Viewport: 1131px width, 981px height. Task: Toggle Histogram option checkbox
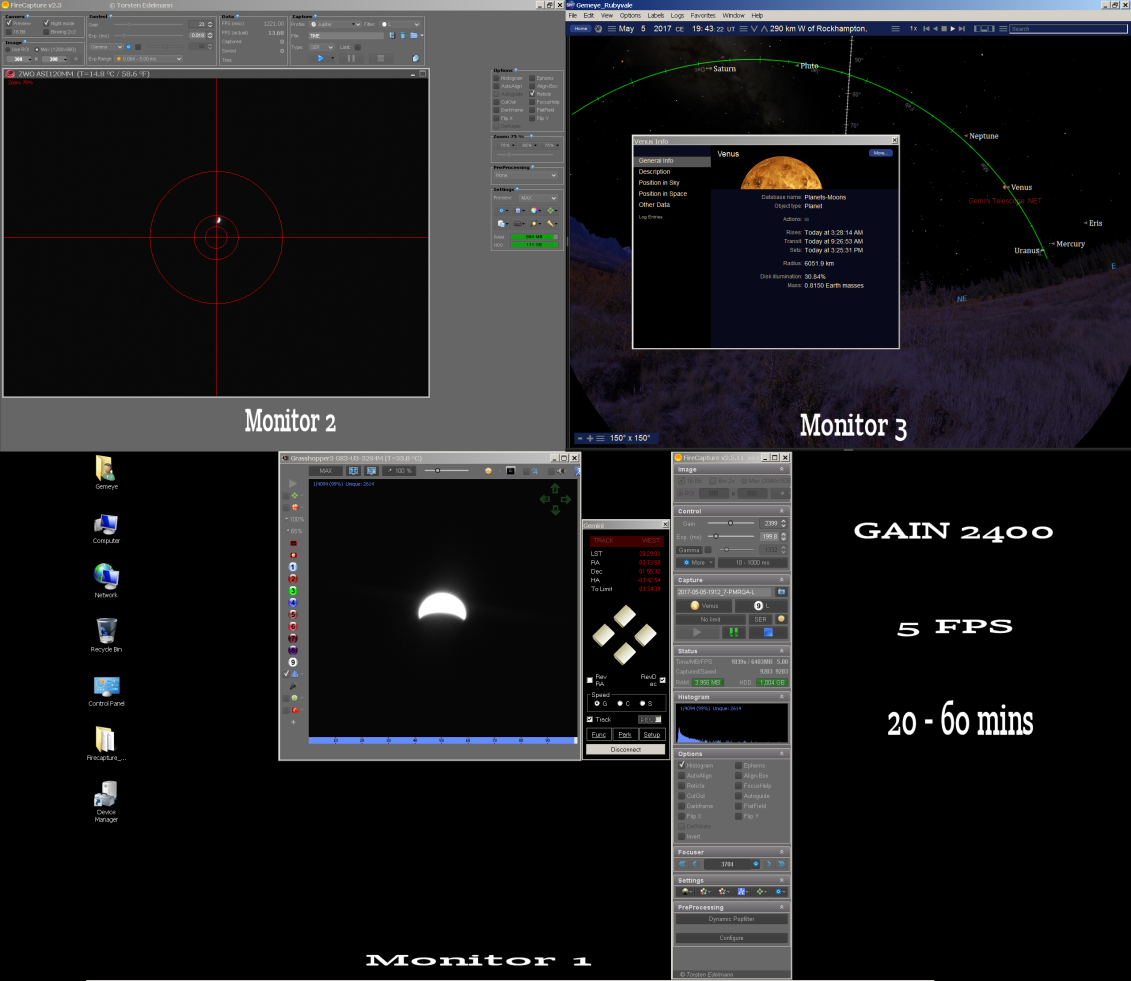point(682,765)
